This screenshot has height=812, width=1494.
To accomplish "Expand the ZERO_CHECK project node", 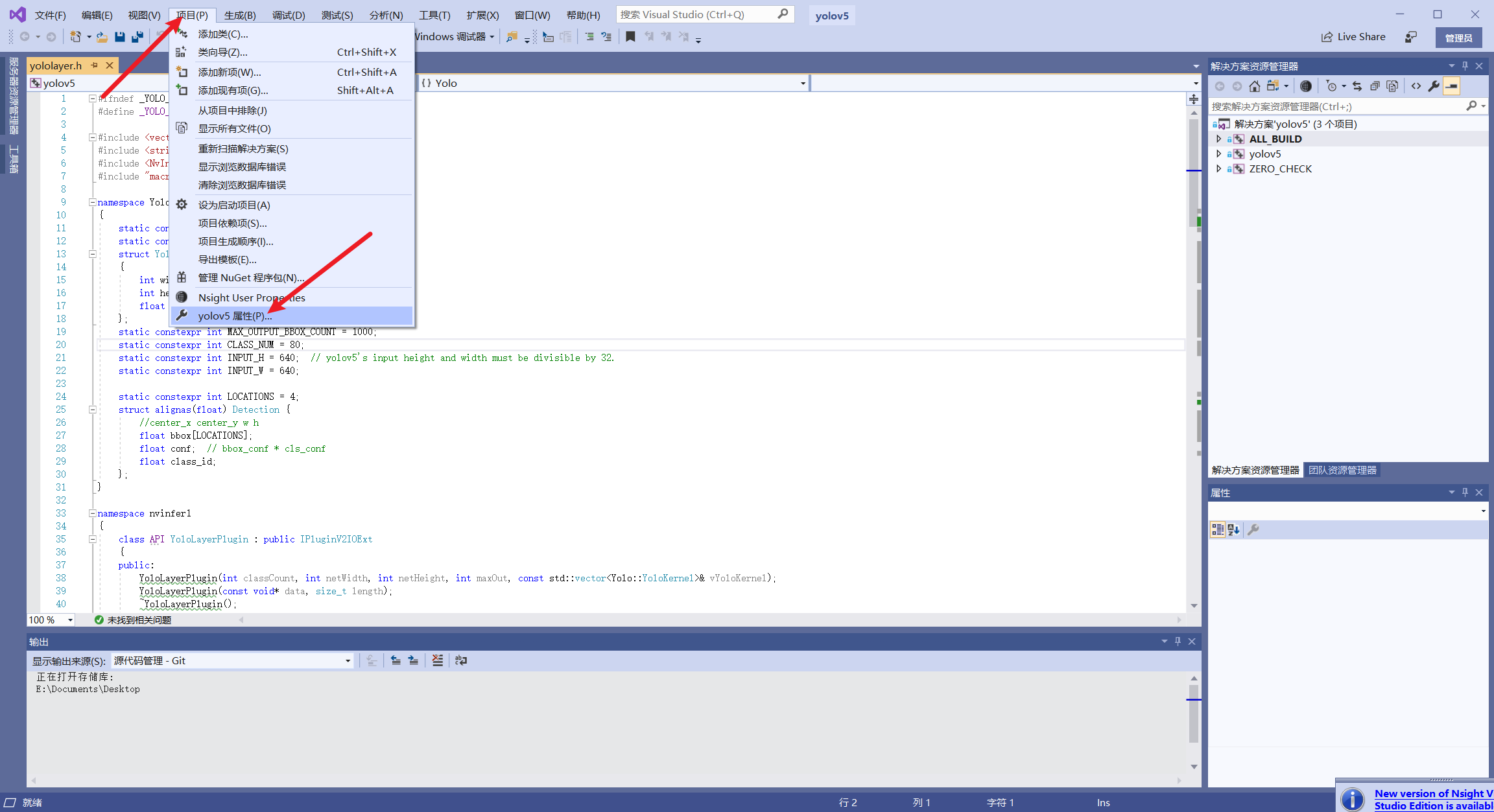I will 1218,168.
